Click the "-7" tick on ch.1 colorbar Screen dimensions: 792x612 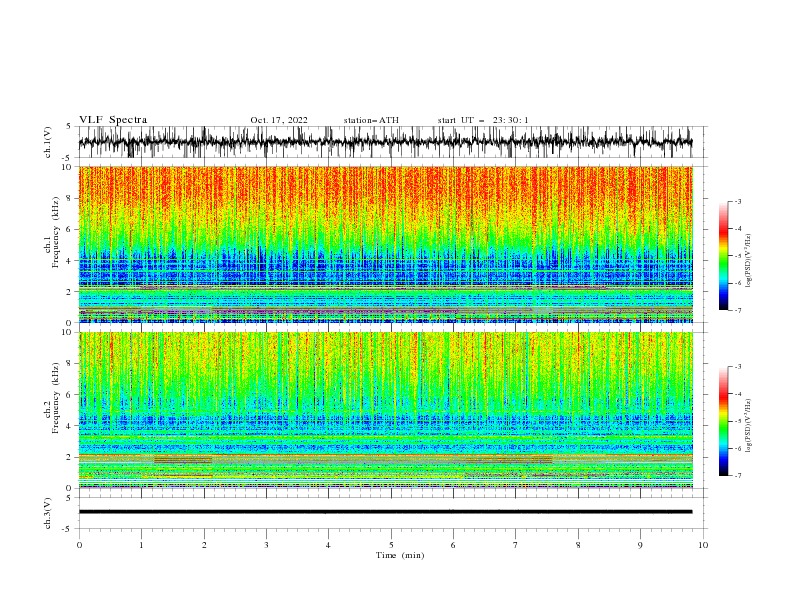tap(737, 310)
